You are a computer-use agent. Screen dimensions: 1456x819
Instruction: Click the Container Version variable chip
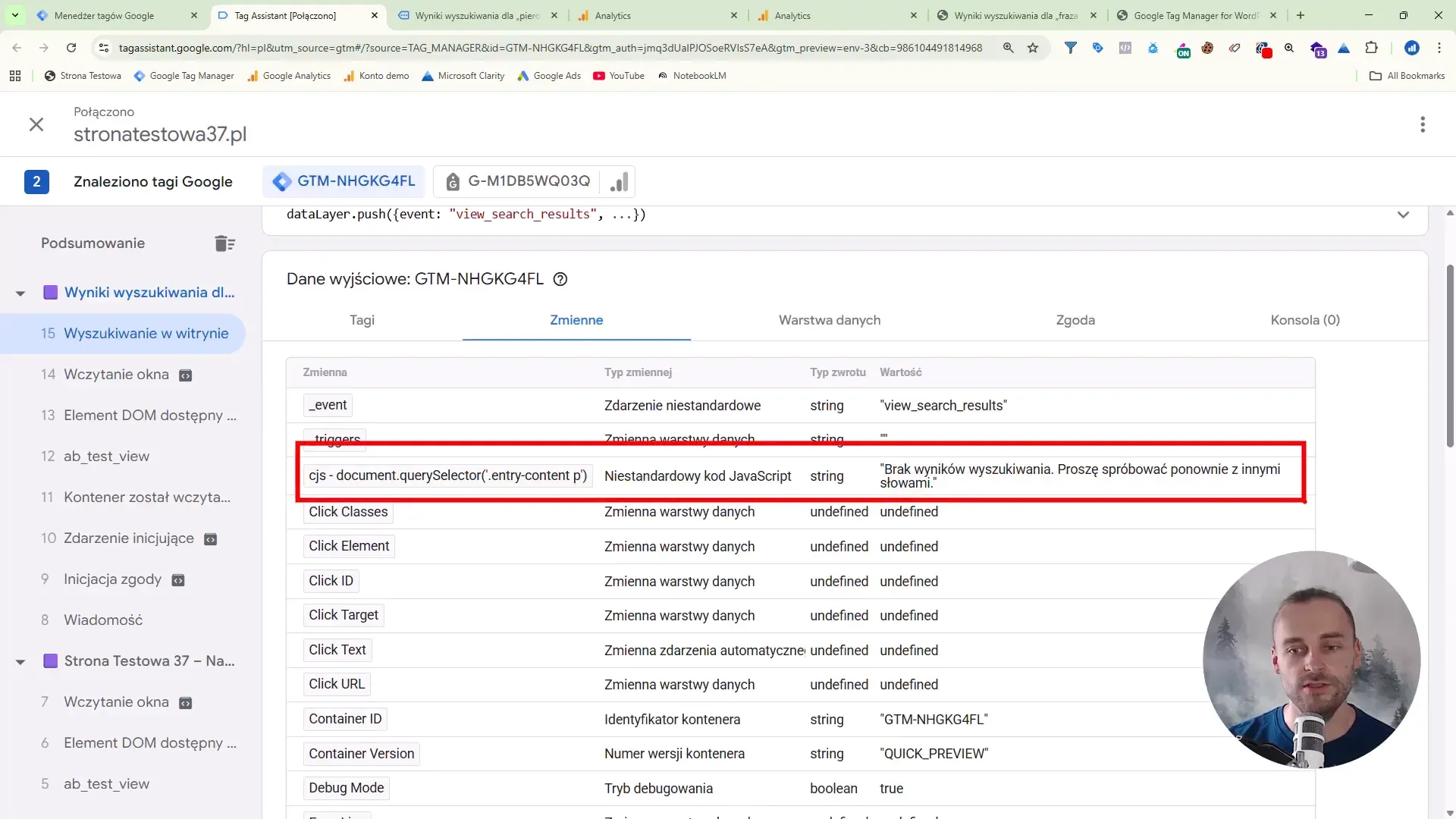(x=361, y=754)
